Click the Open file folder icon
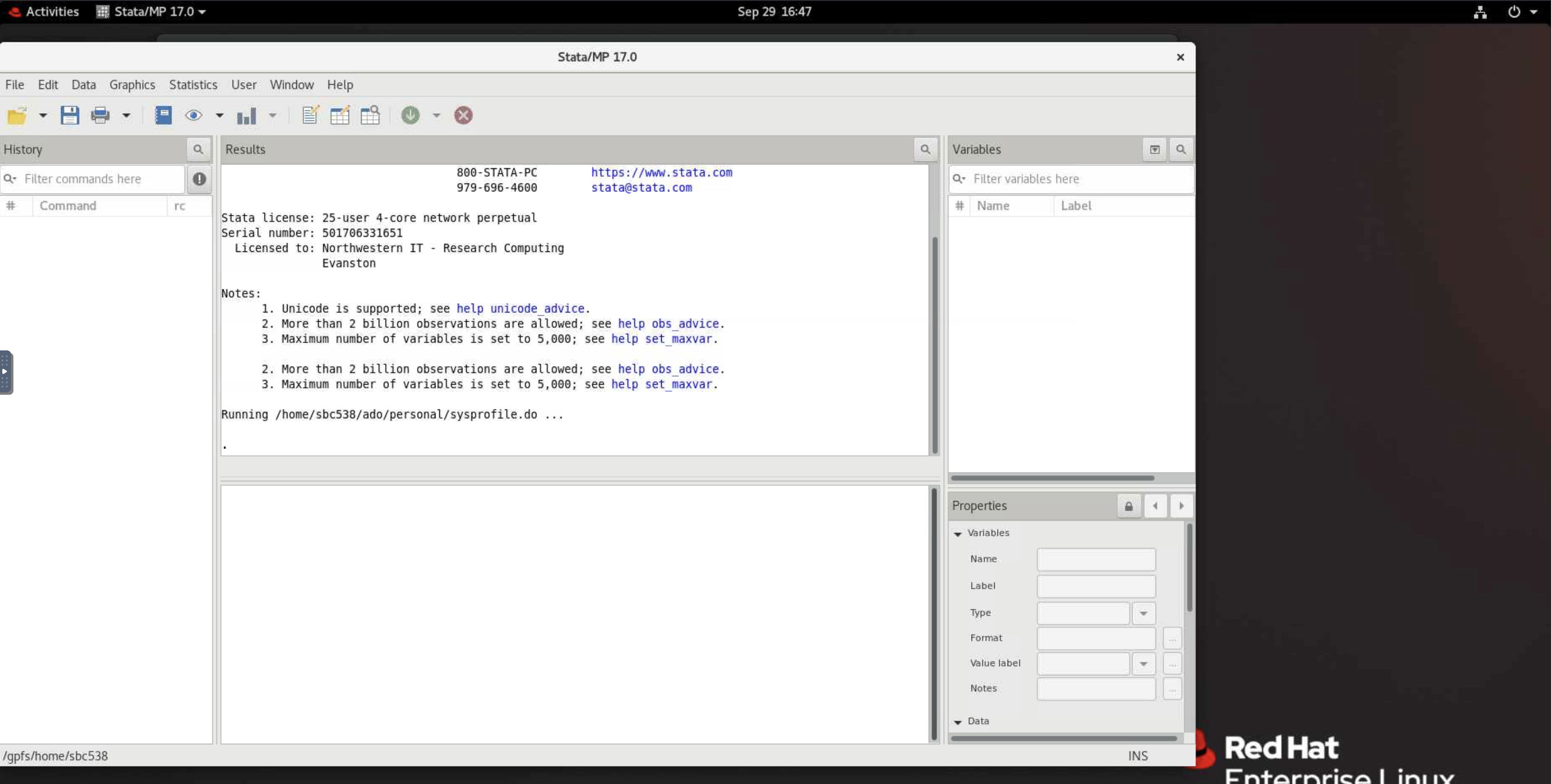The height and width of the screenshot is (784, 1551). tap(17, 115)
